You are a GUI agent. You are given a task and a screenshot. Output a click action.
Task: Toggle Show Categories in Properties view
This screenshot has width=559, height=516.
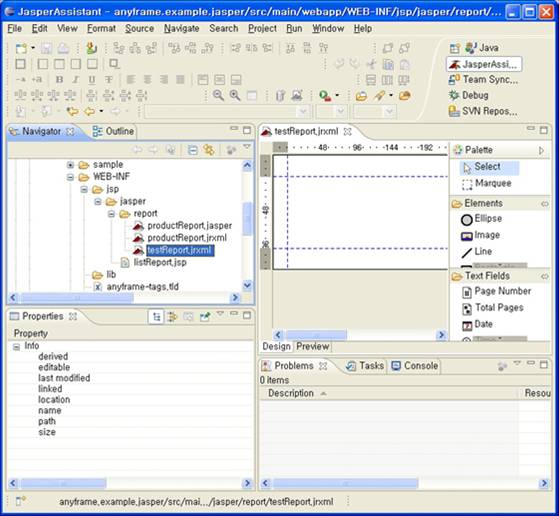point(156,317)
